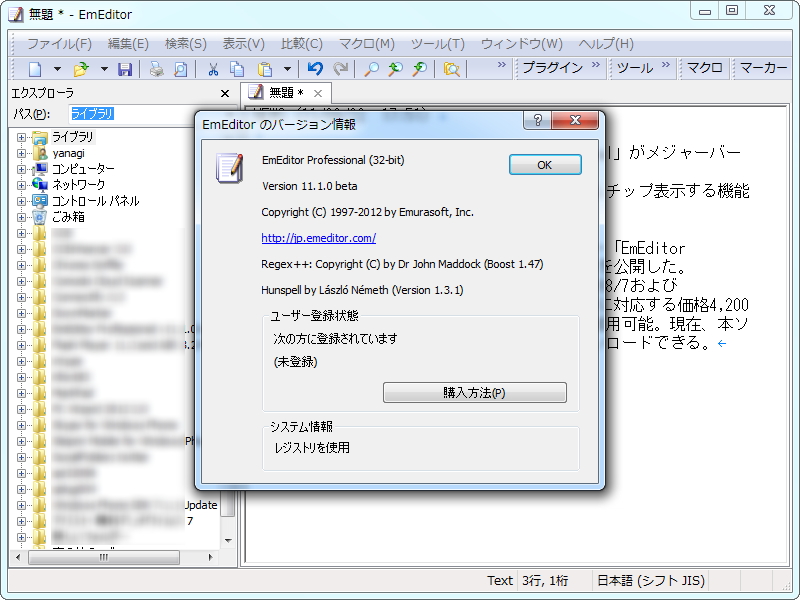This screenshot has height=600, width=800.
Task: Create a new document with the New icon
Action: 35,68
